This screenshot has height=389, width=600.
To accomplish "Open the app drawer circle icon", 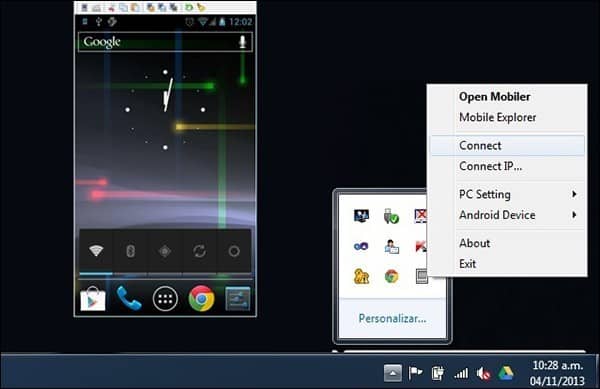I will [x=165, y=299].
